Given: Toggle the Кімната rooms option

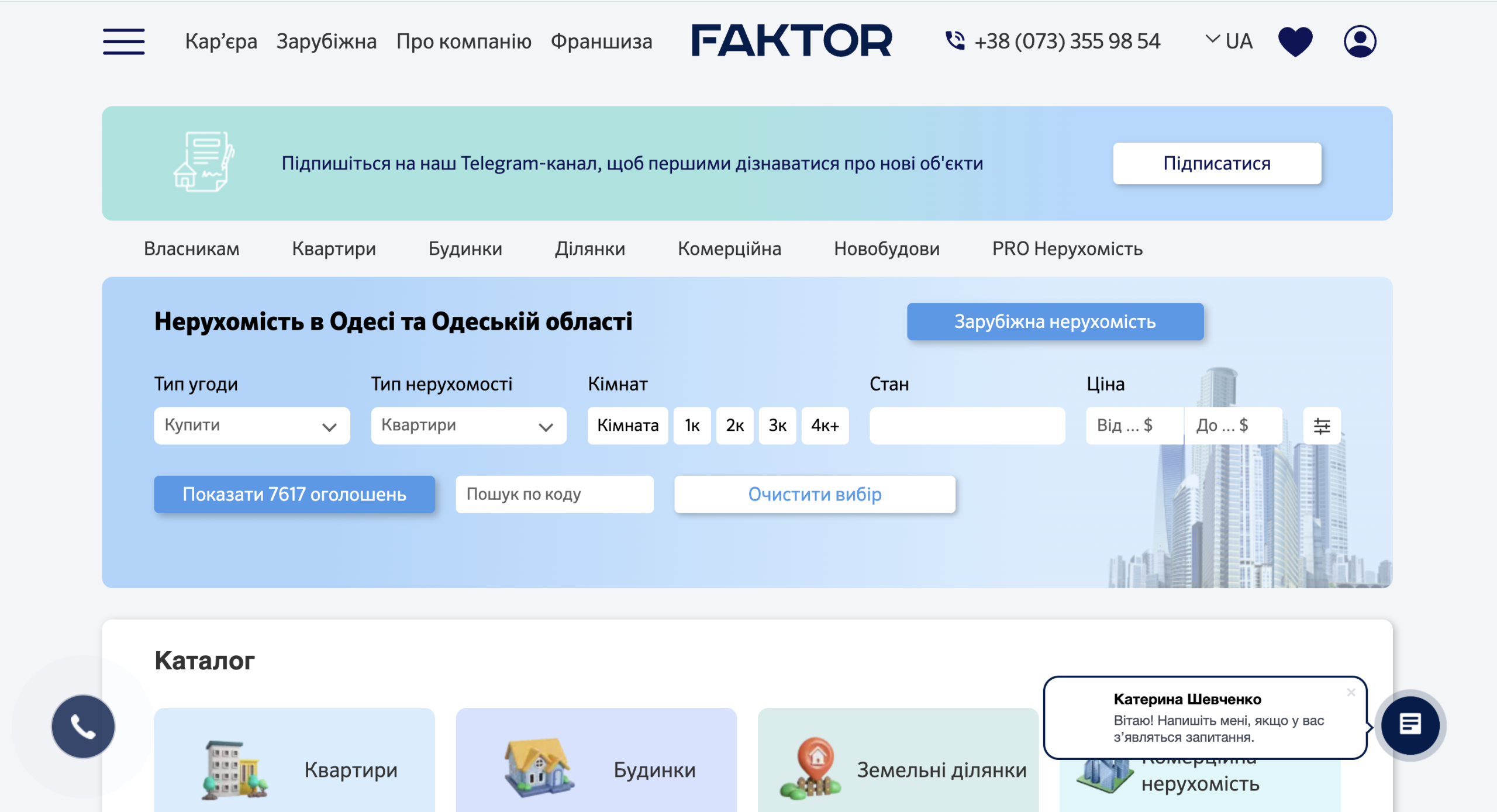Looking at the screenshot, I should (627, 426).
